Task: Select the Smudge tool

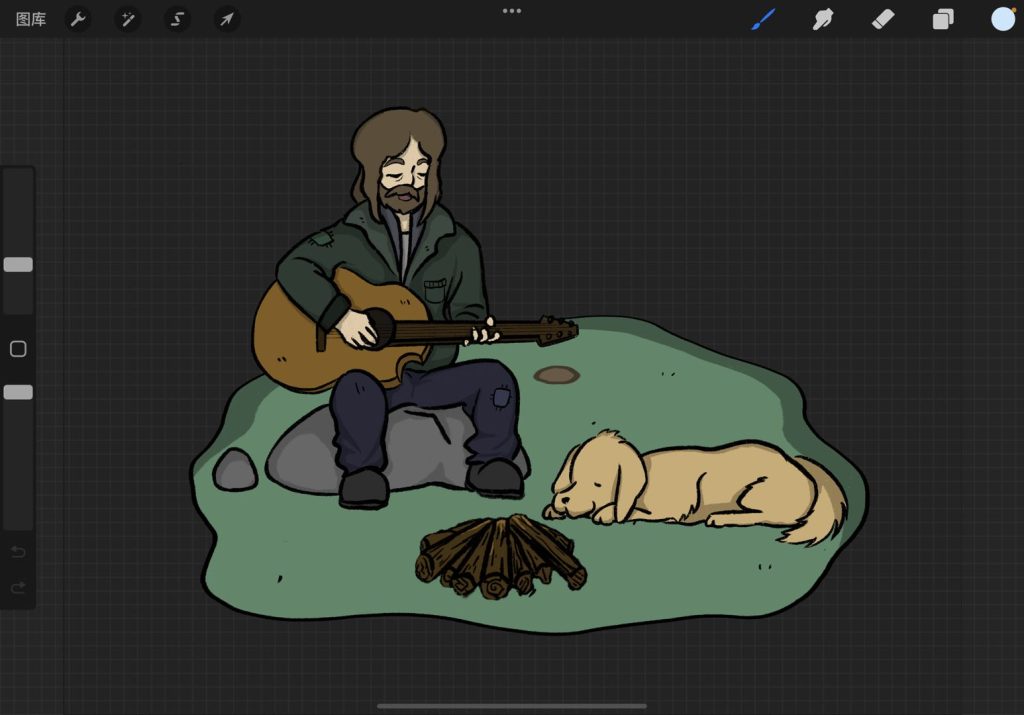Action: (823, 19)
